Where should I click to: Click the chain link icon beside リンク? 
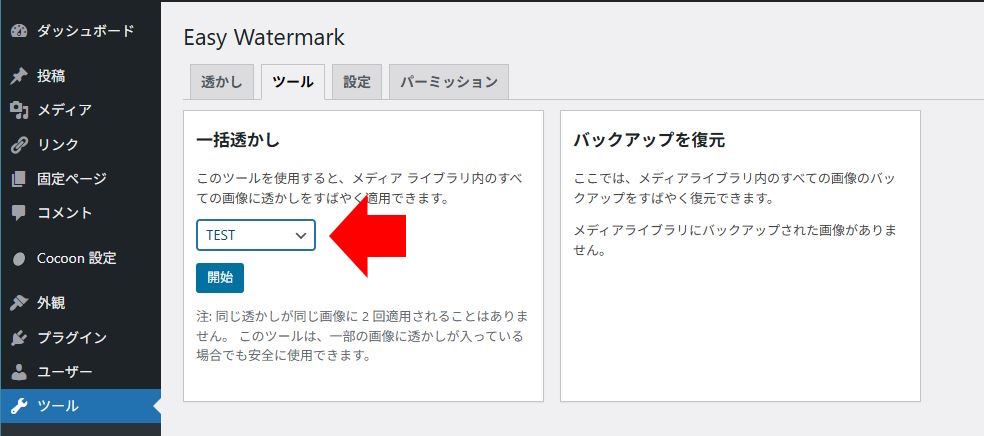(x=18, y=144)
